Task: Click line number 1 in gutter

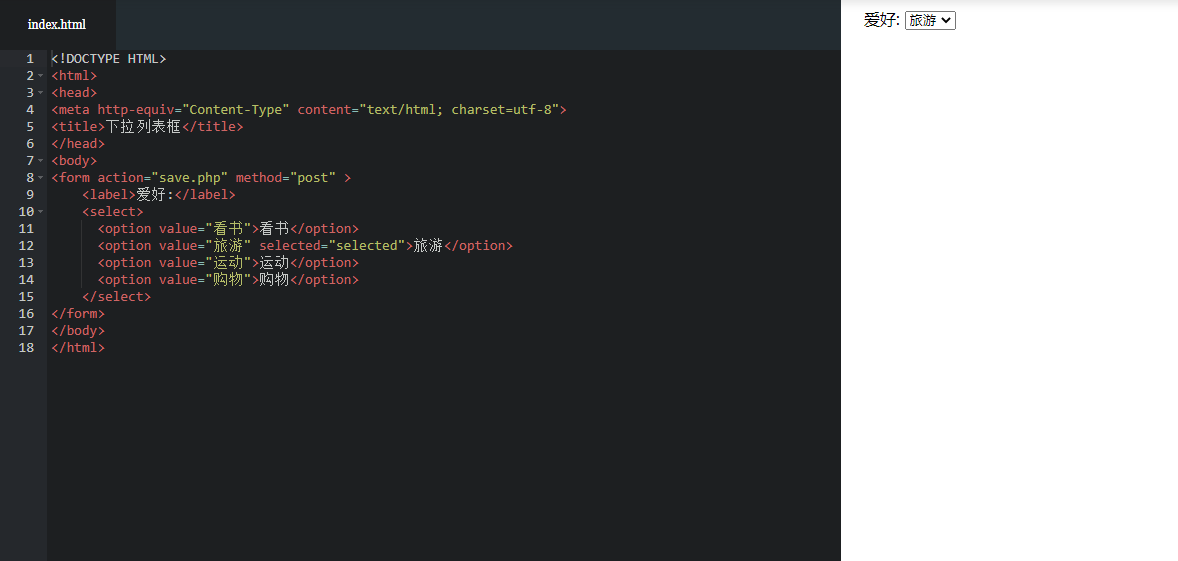Action: click(30, 59)
